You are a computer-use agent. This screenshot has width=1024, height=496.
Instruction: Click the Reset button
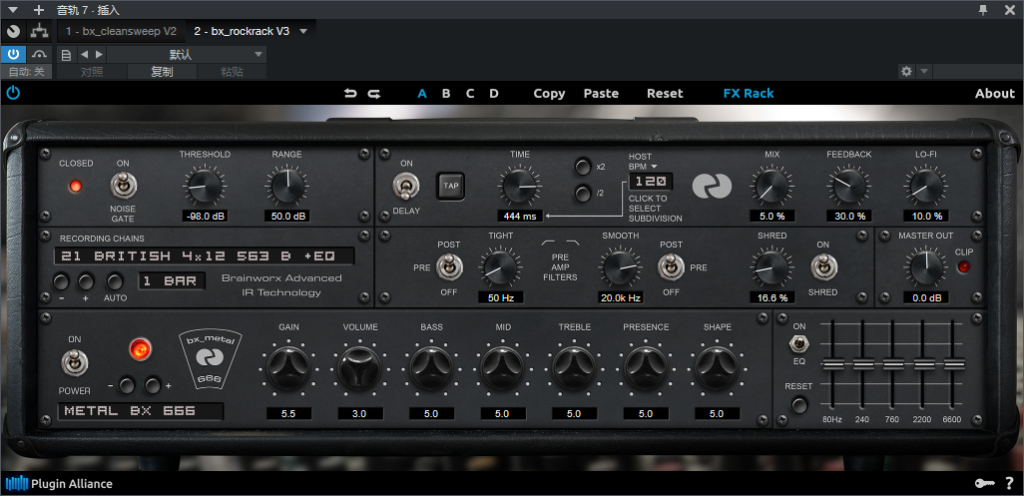(x=665, y=93)
